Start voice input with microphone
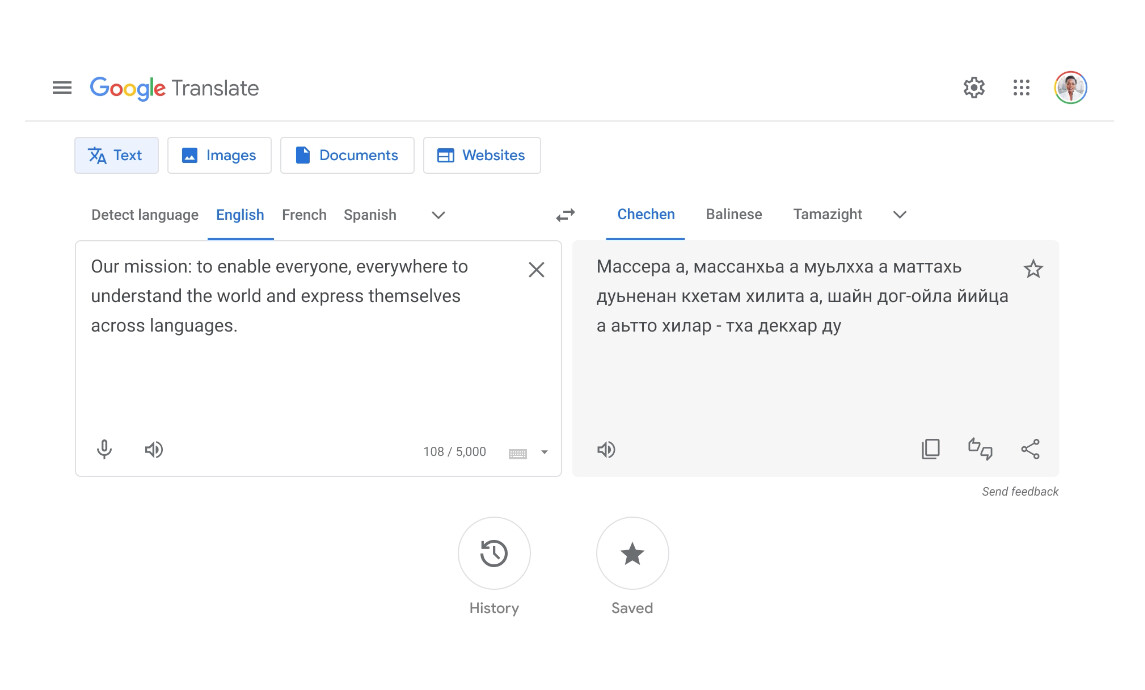Viewport: 1145px width, 690px height. [x=104, y=449]
